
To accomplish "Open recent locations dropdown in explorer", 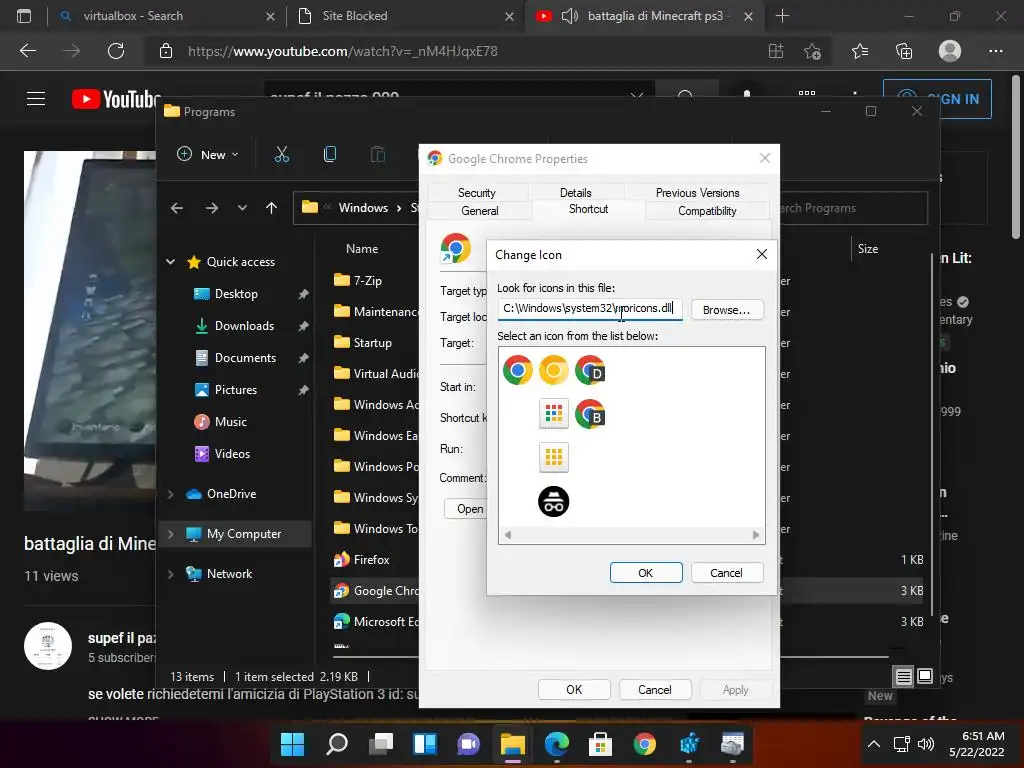I will pos(242,208).
